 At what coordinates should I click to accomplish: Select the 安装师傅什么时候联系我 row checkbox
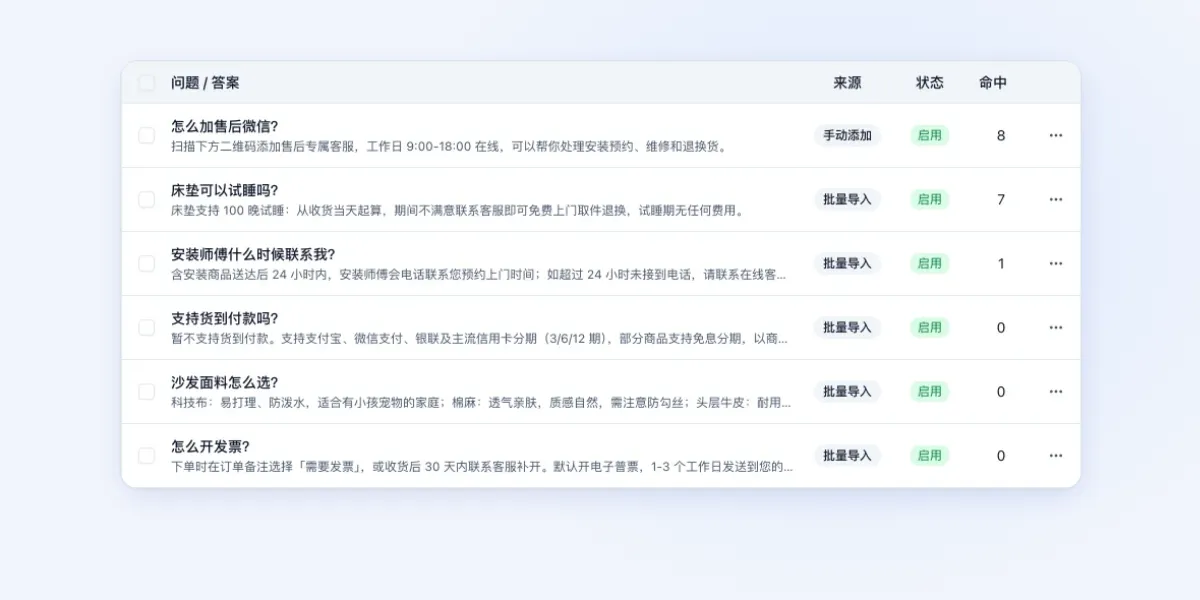point(146,263)
